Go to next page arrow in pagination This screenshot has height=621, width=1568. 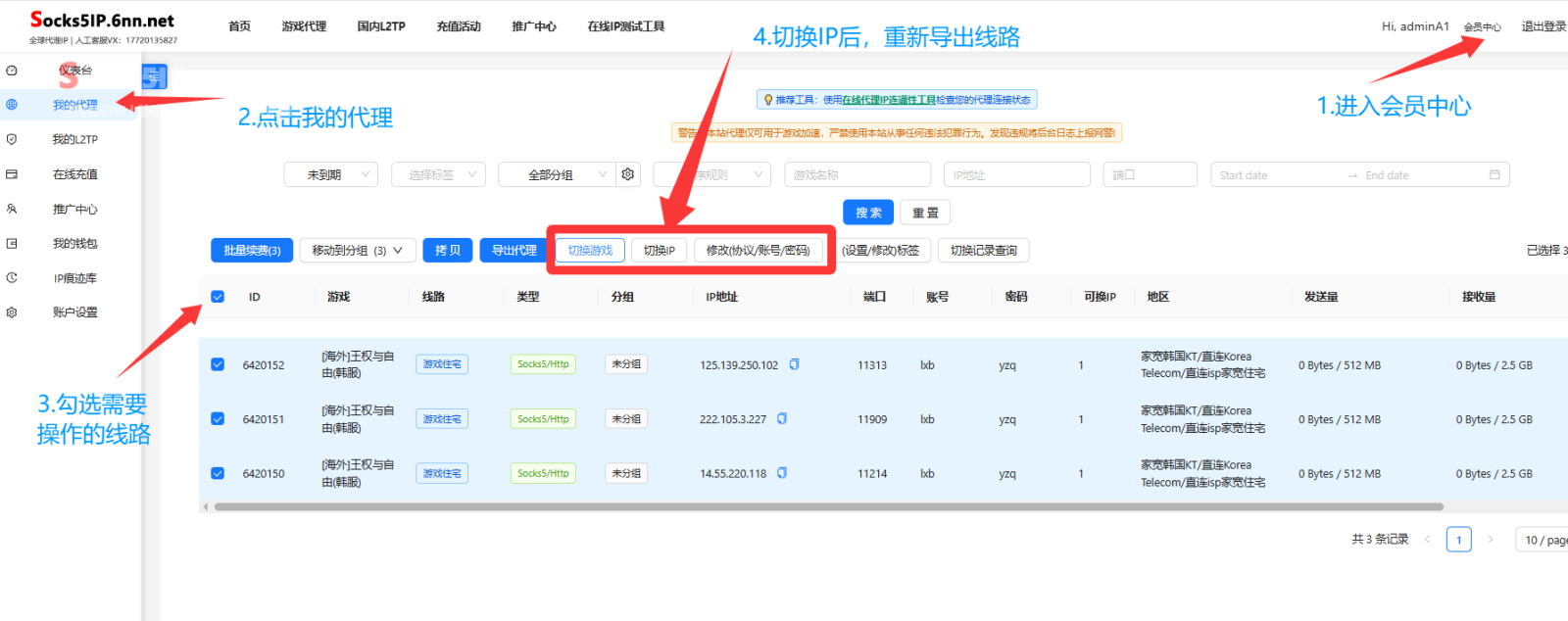tap(1491, 540)
